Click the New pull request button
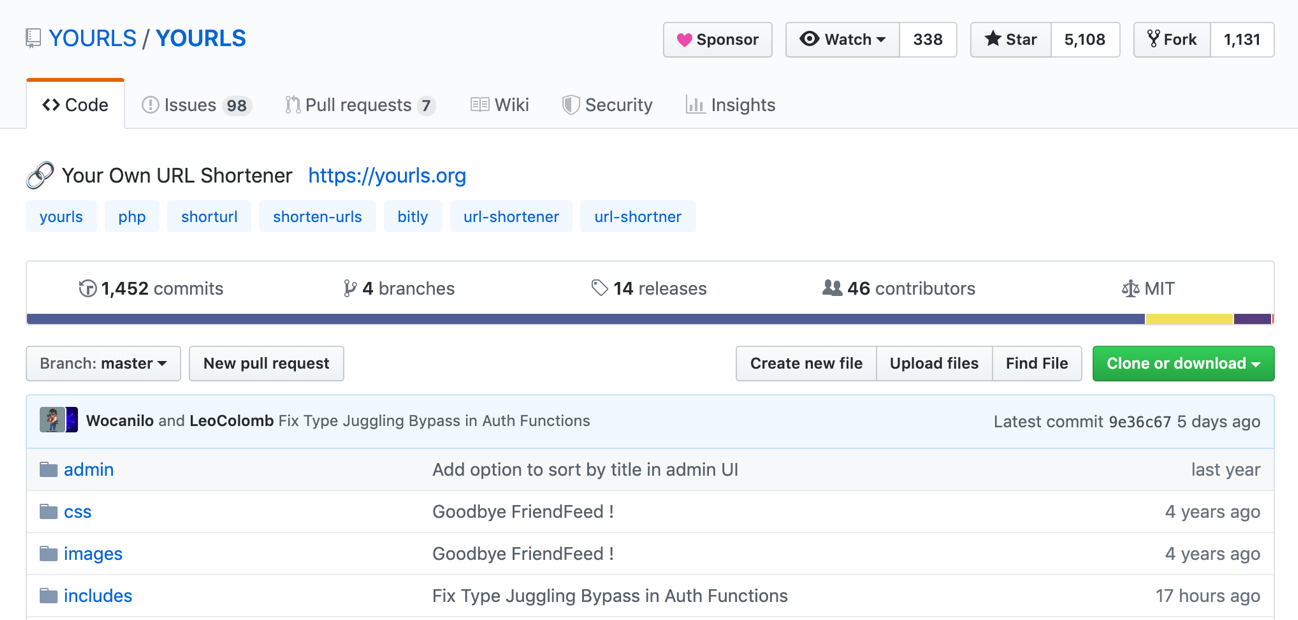This screenshot has height=620, width=1298. (x=266, y=363)
